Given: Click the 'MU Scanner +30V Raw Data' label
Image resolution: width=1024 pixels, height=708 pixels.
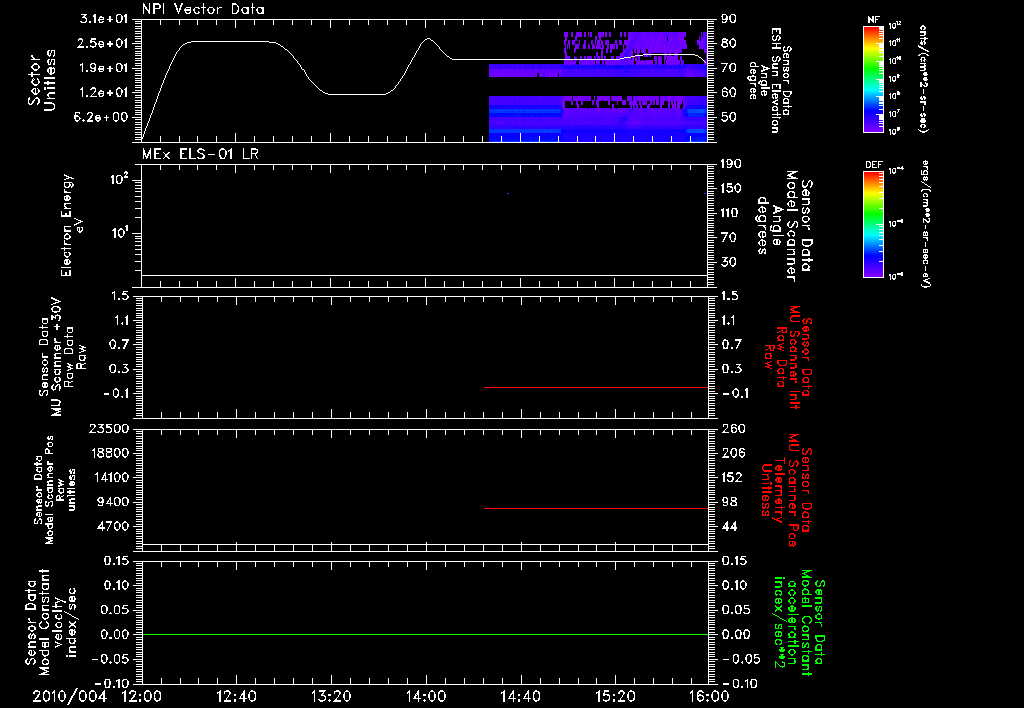Looking at the screenshot, I should tap(62, 357).
